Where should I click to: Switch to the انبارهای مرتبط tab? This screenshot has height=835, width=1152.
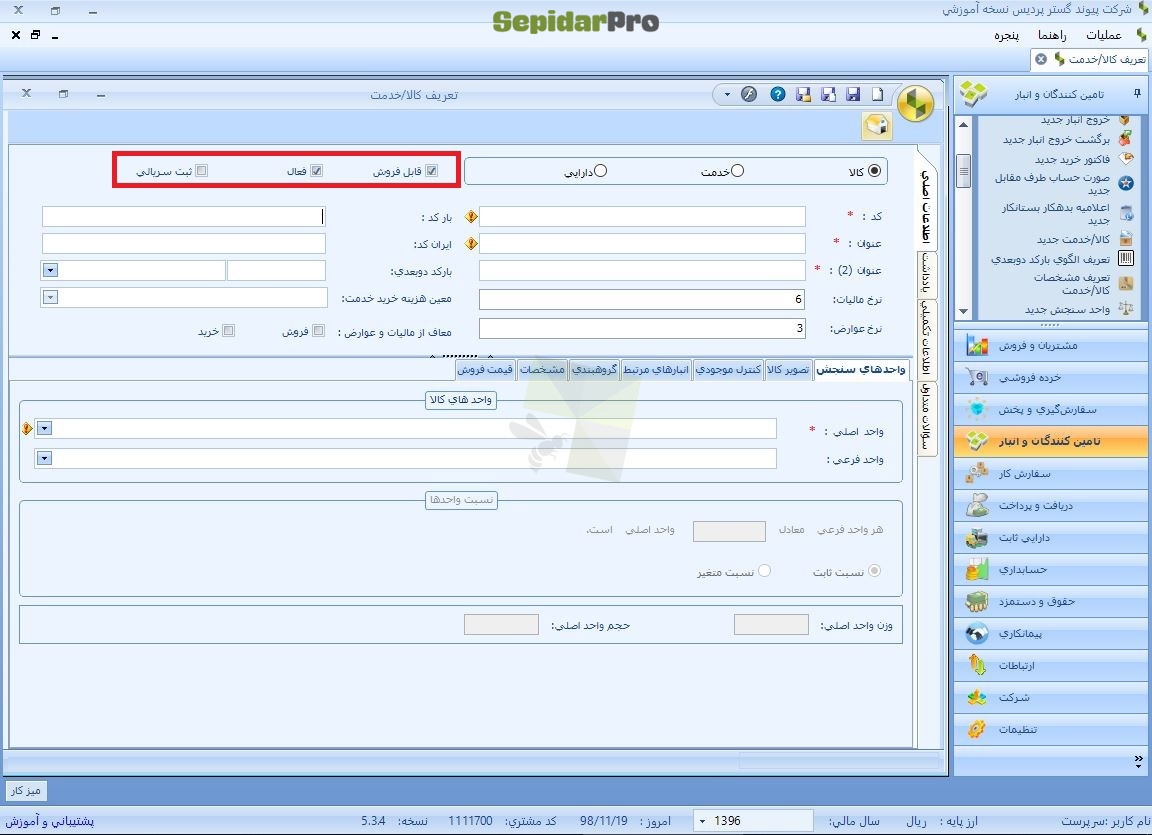(656, 369)
